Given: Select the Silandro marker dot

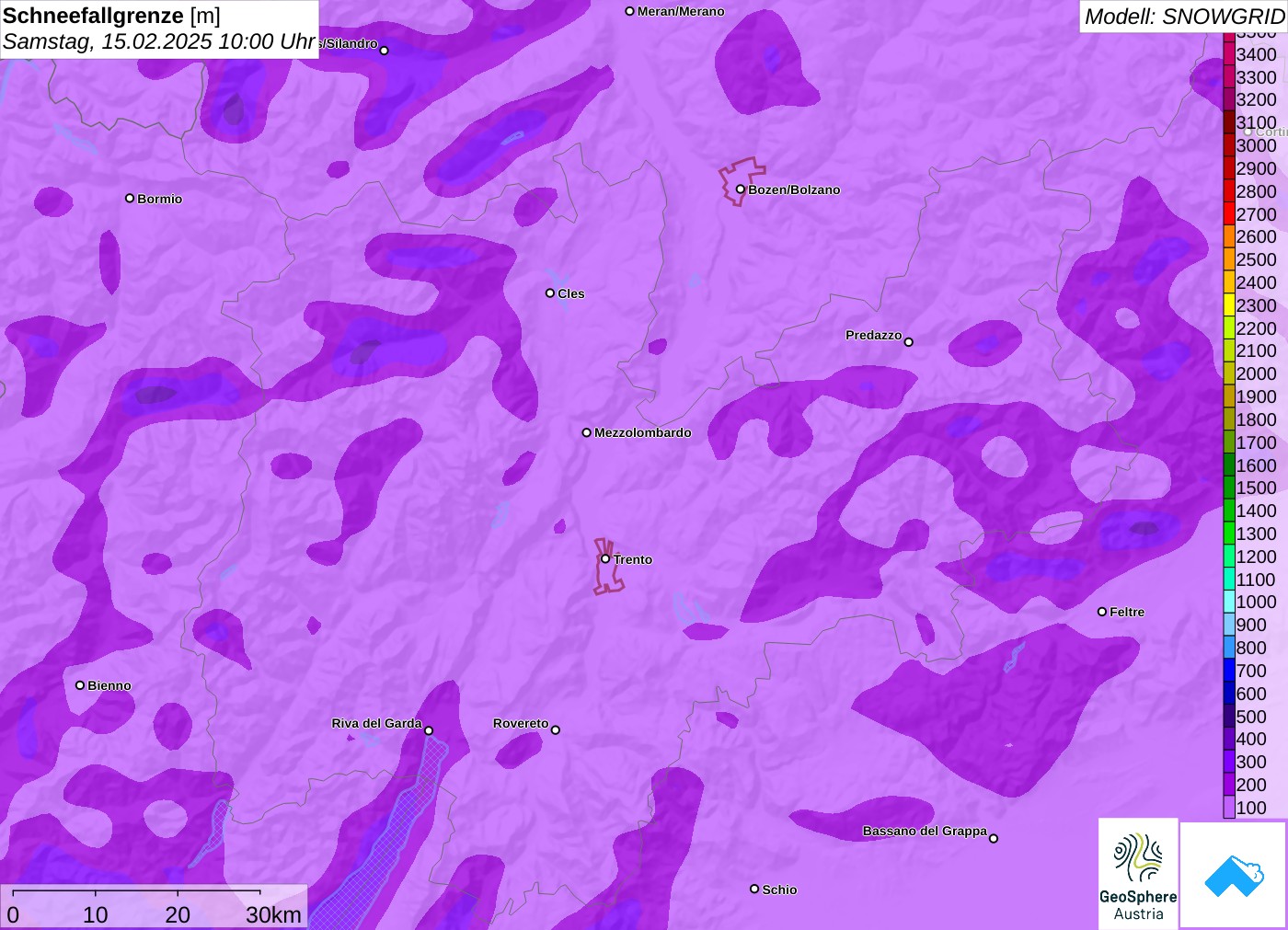Looking at the screenshot, I should [385, 51].
